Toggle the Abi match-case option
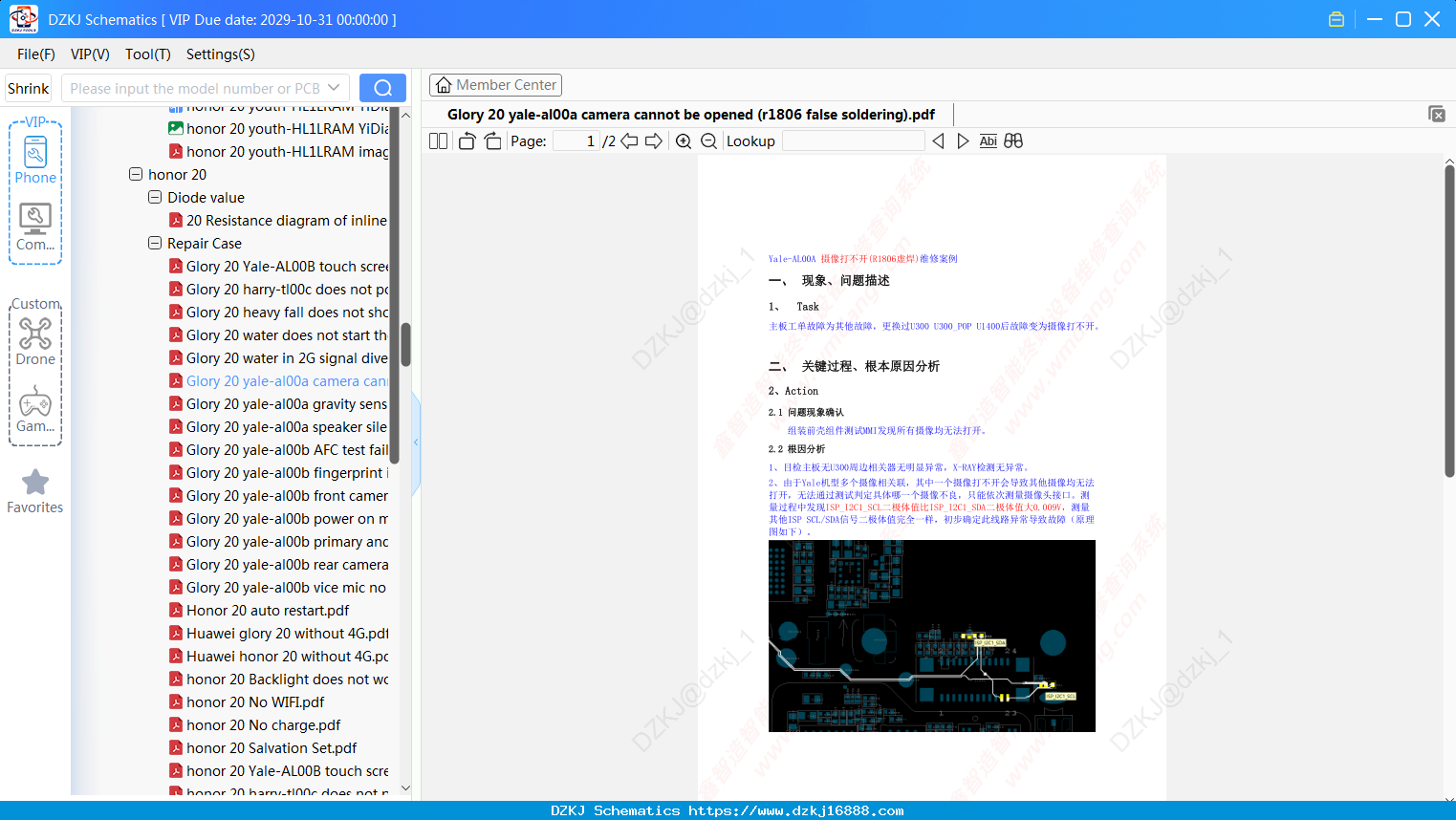1456x820 pixels. (x=989, y=141)
